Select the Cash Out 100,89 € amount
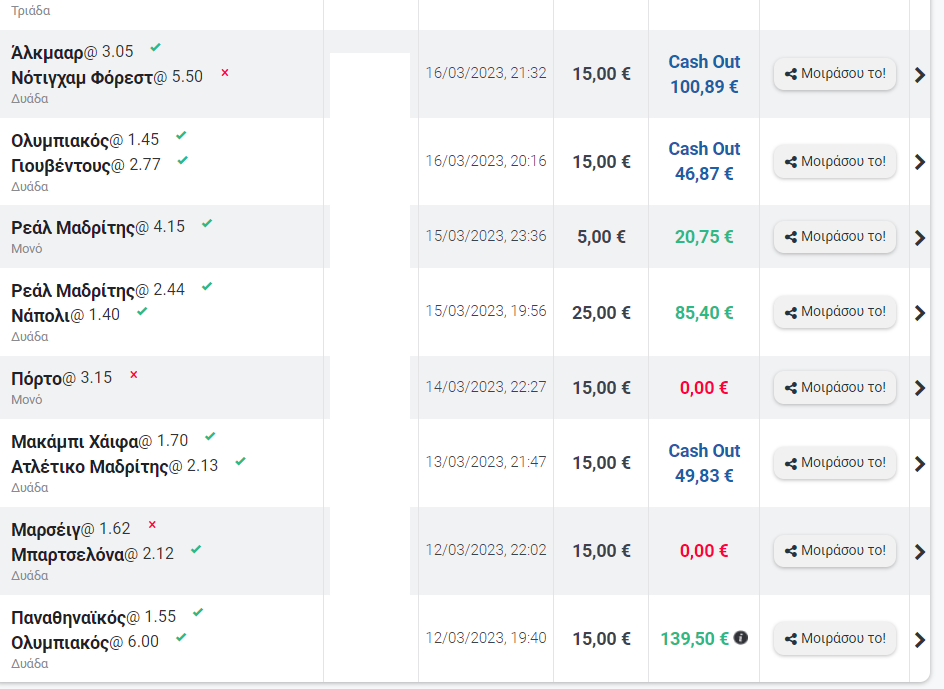The height and width of the screenshot is (689, 944). click(704, 87)
